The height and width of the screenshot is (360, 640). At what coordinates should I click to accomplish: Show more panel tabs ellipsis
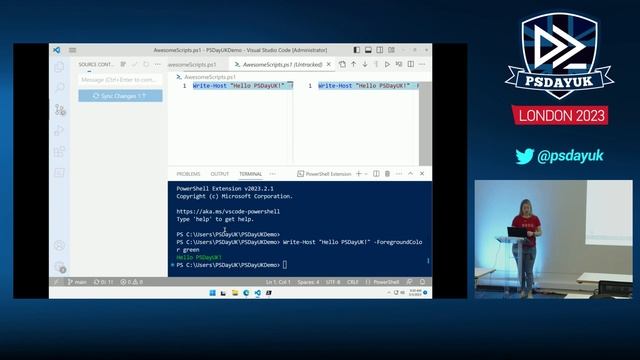273,174
